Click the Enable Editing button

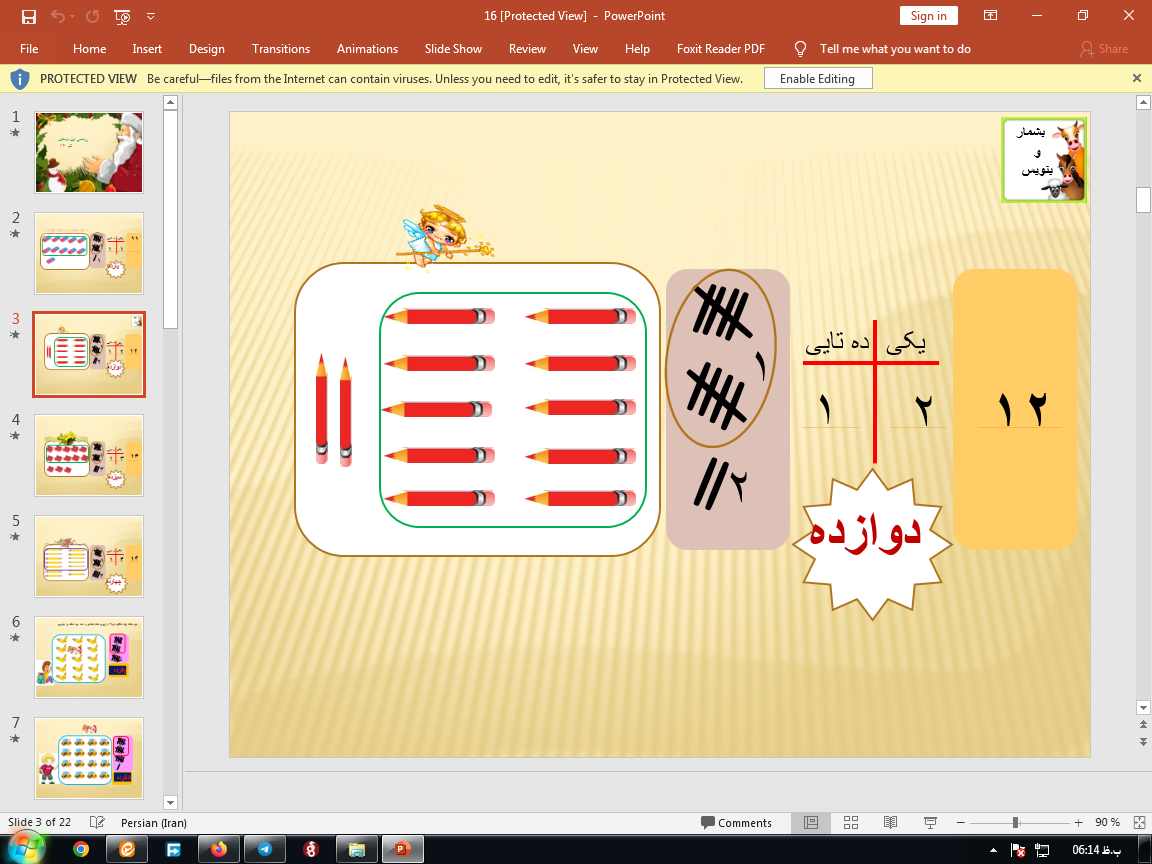coord(817,78)
